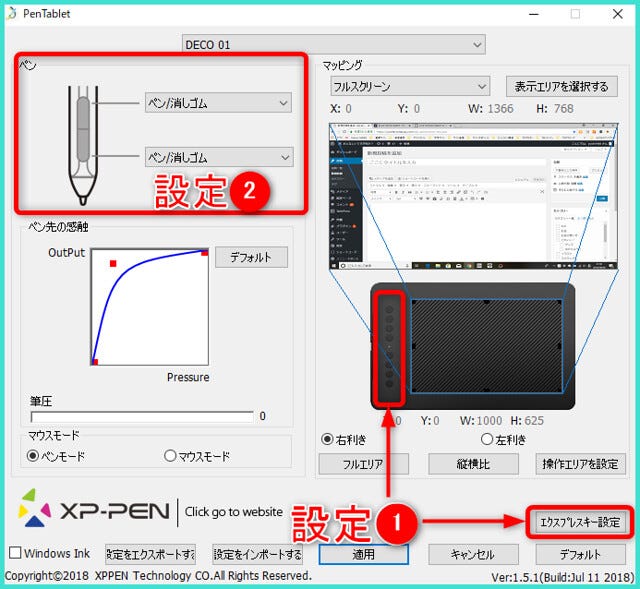Click the screen preview thumbnail
Viewport: 640px width, 589px height.
[473, 196]
